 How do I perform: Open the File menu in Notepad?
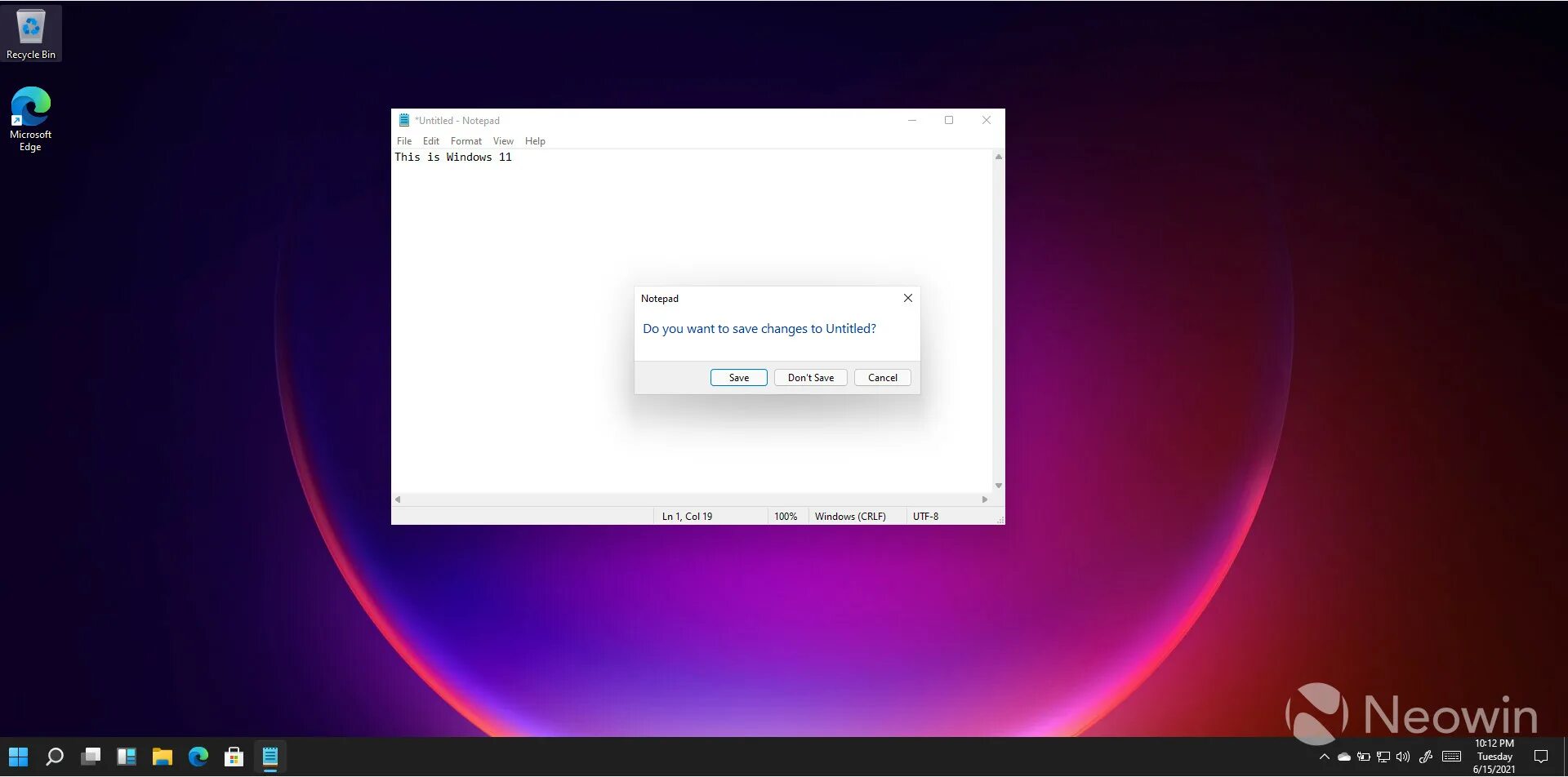coord(404,141)
